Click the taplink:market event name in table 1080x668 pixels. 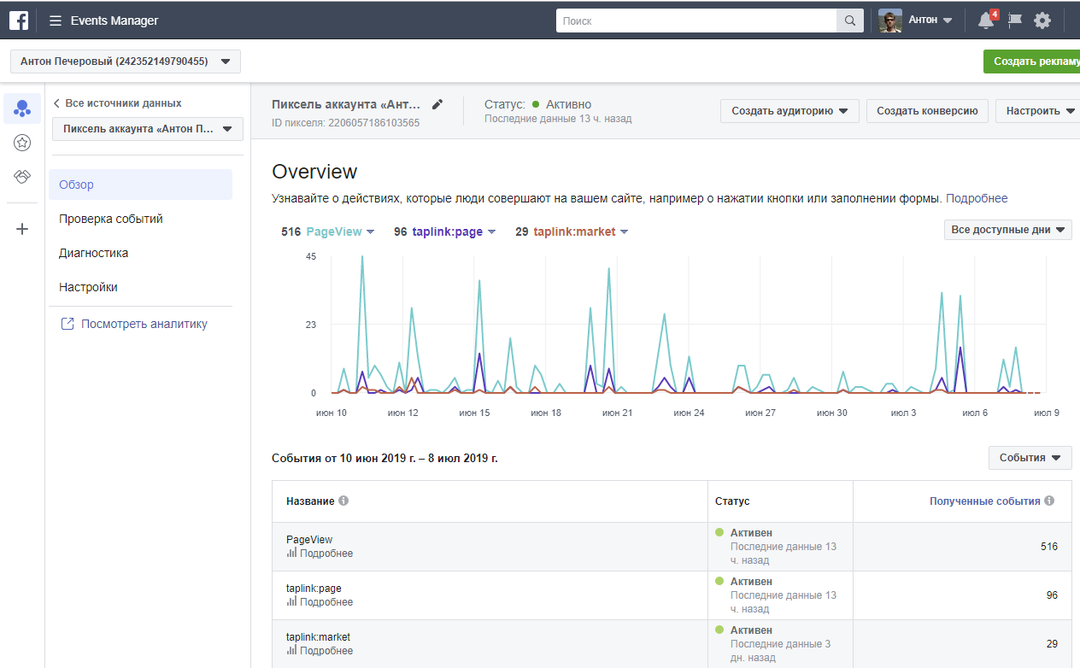[x=318, y=637]
